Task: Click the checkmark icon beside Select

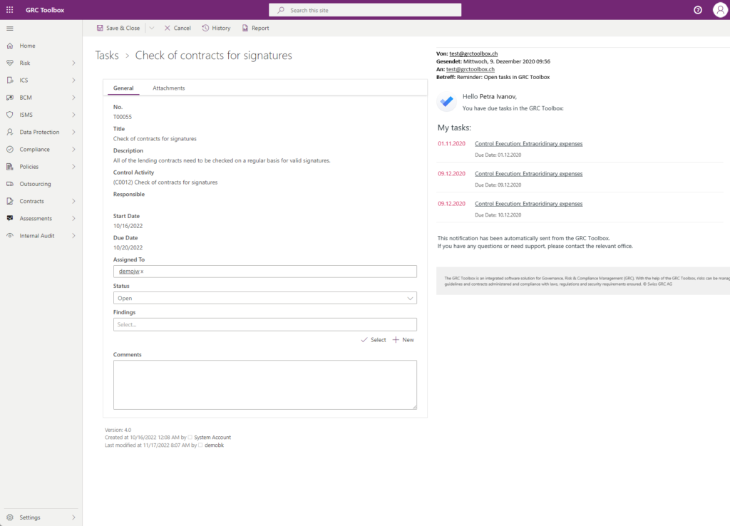Action: point(364,340)
